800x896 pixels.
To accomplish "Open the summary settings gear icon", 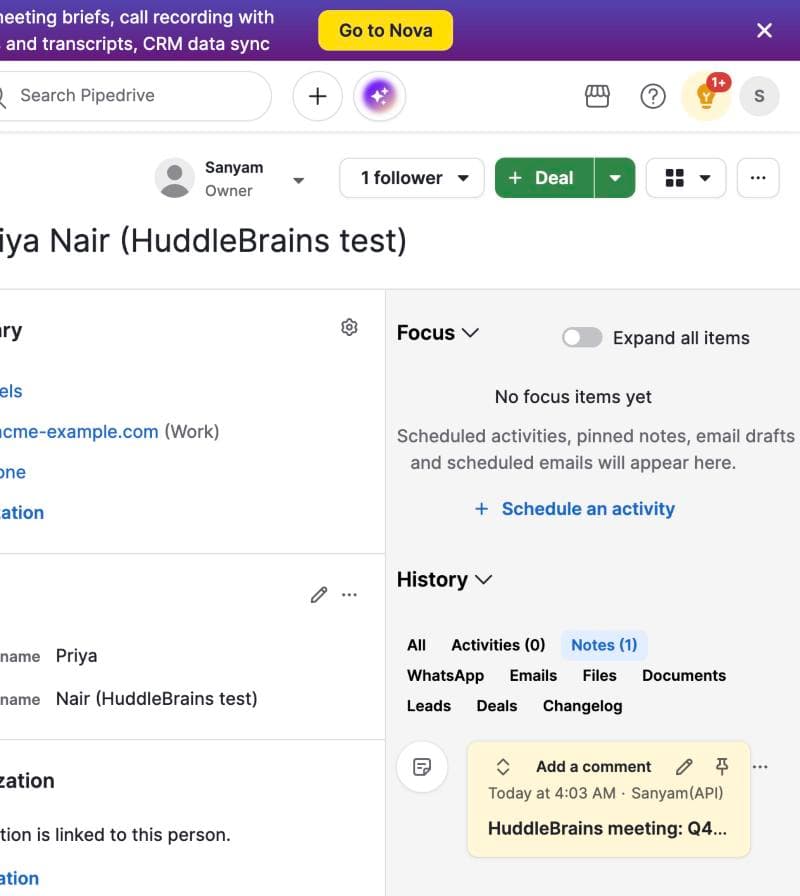I will tap(349, 327).
